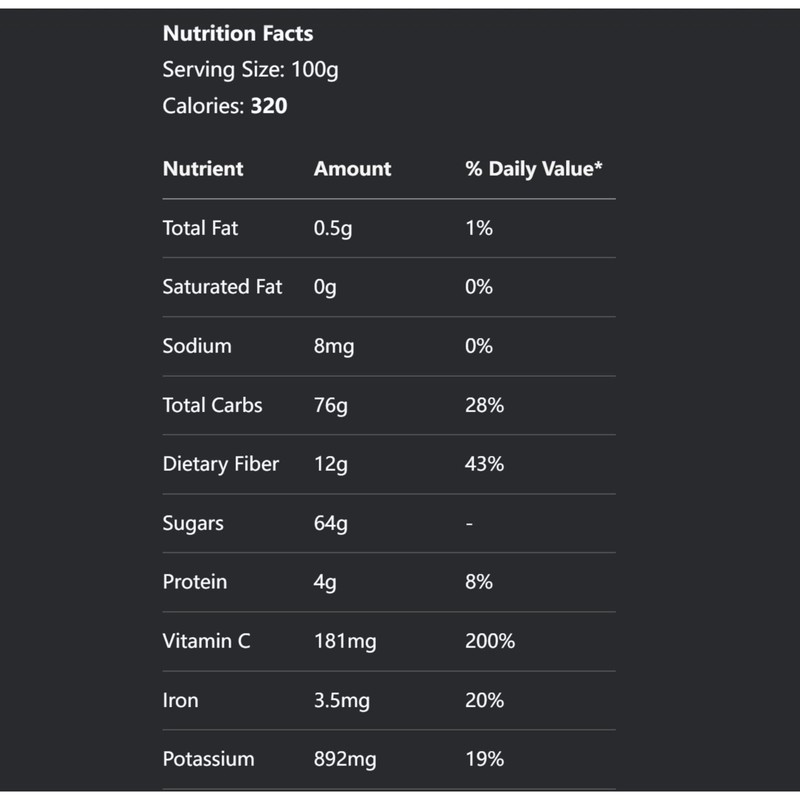Select the Total Carbs 28% daily value
The image size is (800, 800).
484,405
